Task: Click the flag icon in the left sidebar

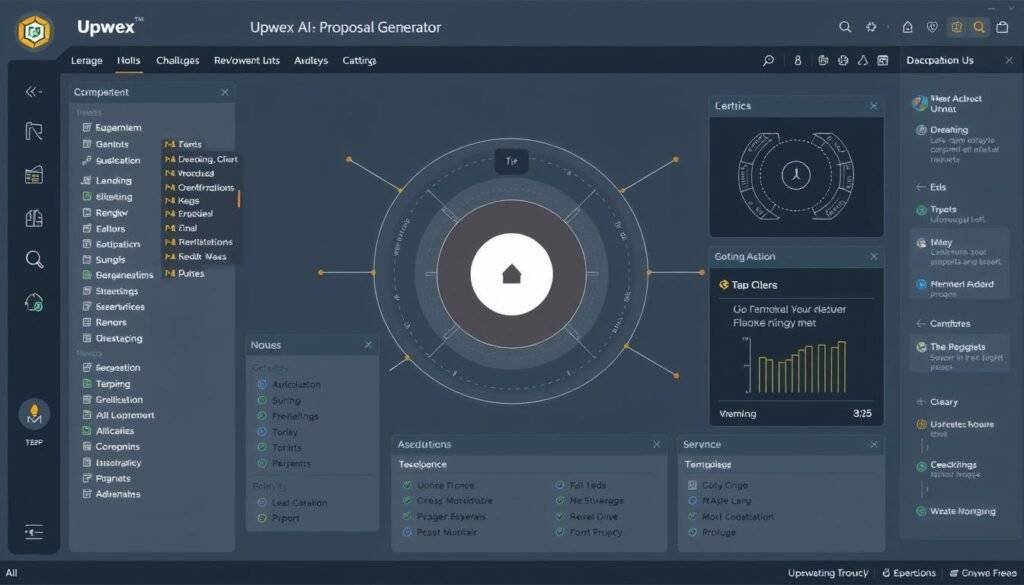Action: coord(34,131)
